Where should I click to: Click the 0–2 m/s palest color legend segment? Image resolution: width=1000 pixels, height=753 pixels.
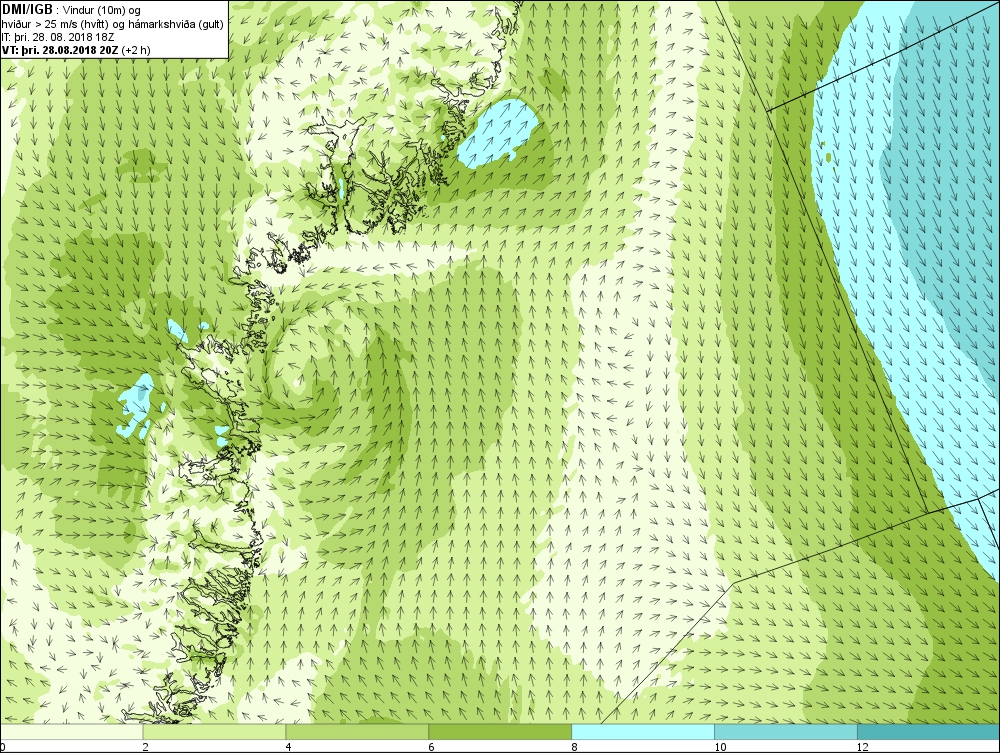click(x=72, y=731)
